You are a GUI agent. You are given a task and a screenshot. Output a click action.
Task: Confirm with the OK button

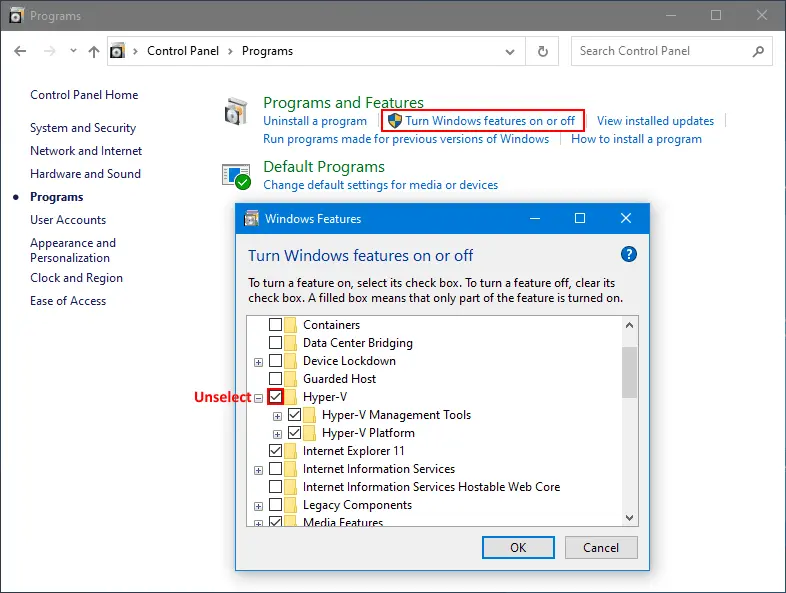(518, 547)
